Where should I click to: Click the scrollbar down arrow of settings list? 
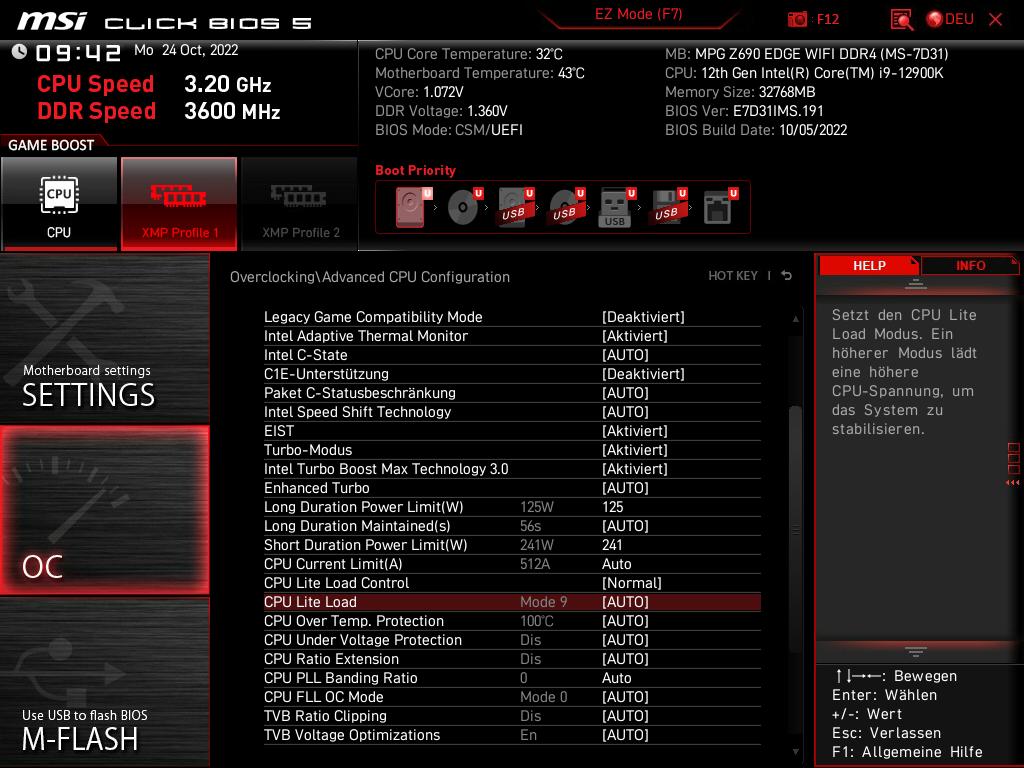pos(795,751)
